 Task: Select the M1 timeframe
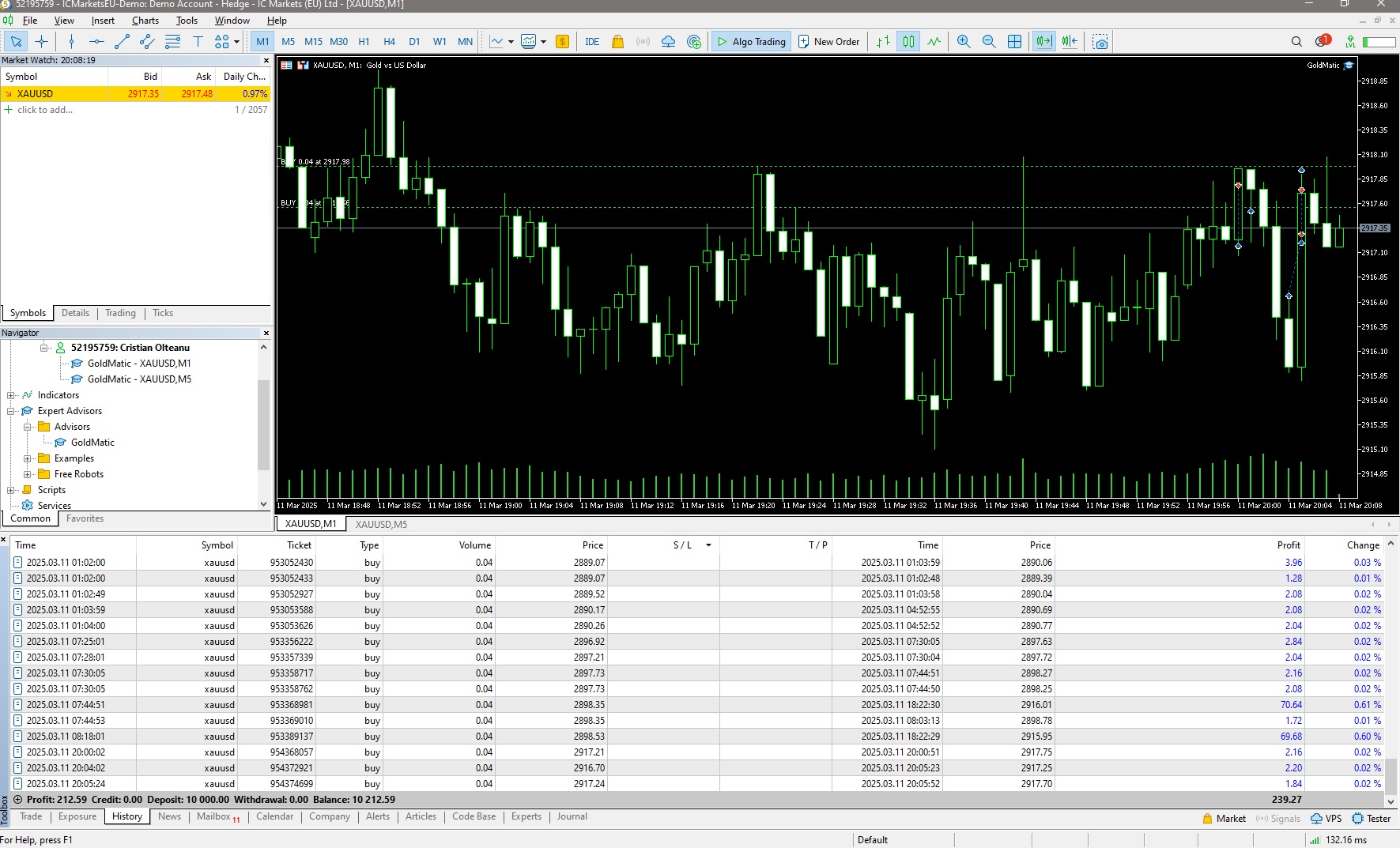point(262,42)
